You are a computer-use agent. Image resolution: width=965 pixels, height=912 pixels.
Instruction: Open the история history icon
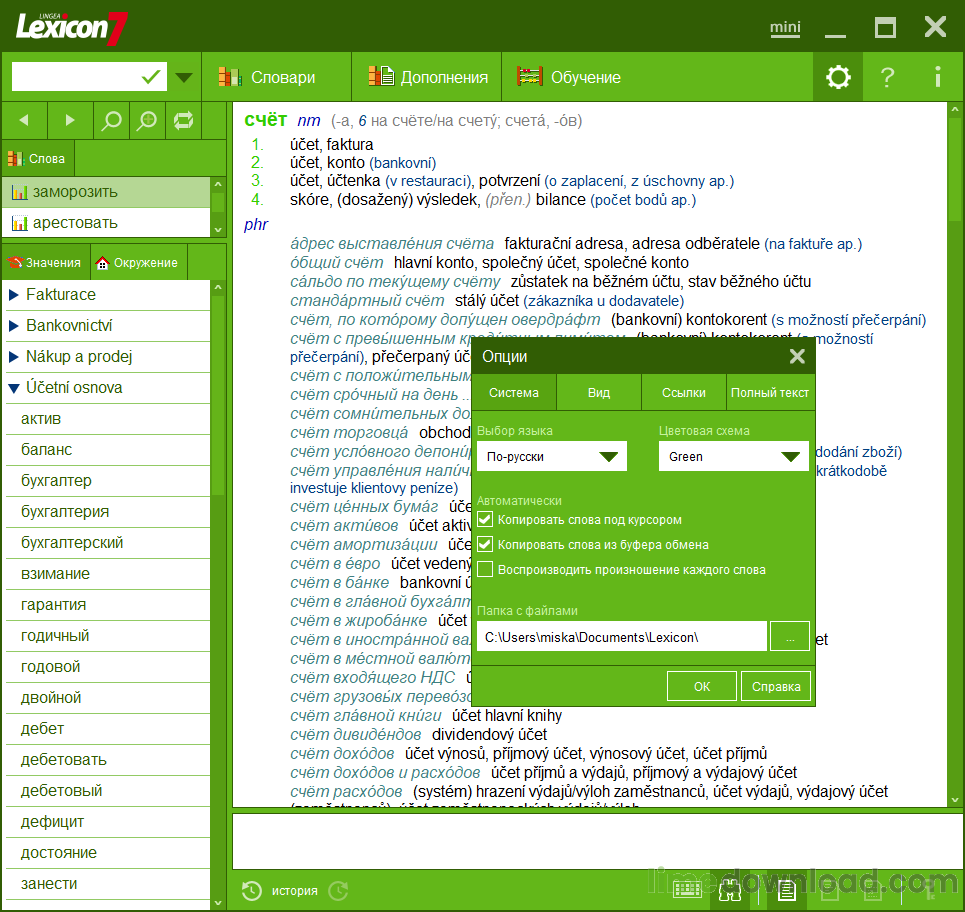click(252, 890)
